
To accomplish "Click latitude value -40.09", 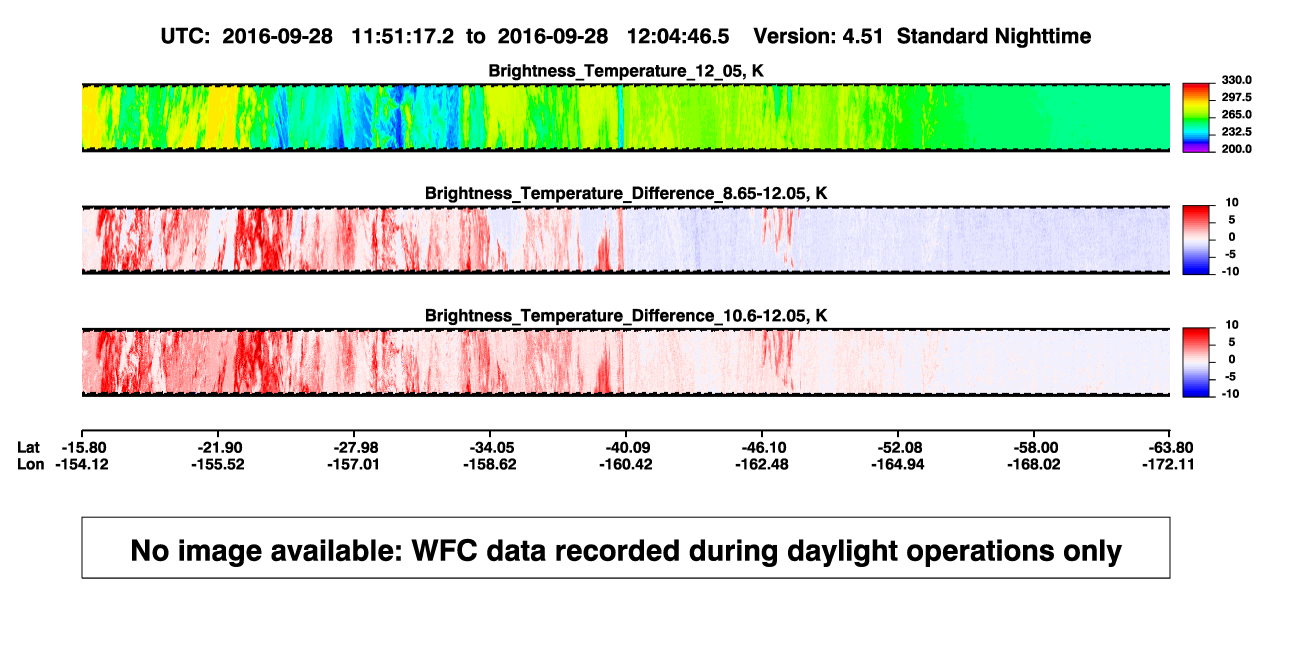I will tap(626, 447).
